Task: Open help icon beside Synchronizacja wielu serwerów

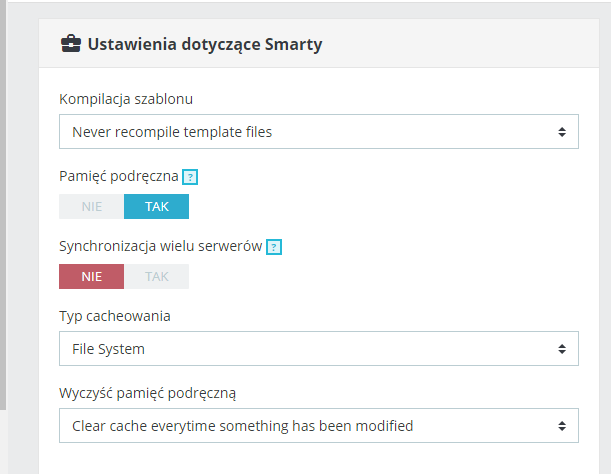Action: (x=274, y=246)
